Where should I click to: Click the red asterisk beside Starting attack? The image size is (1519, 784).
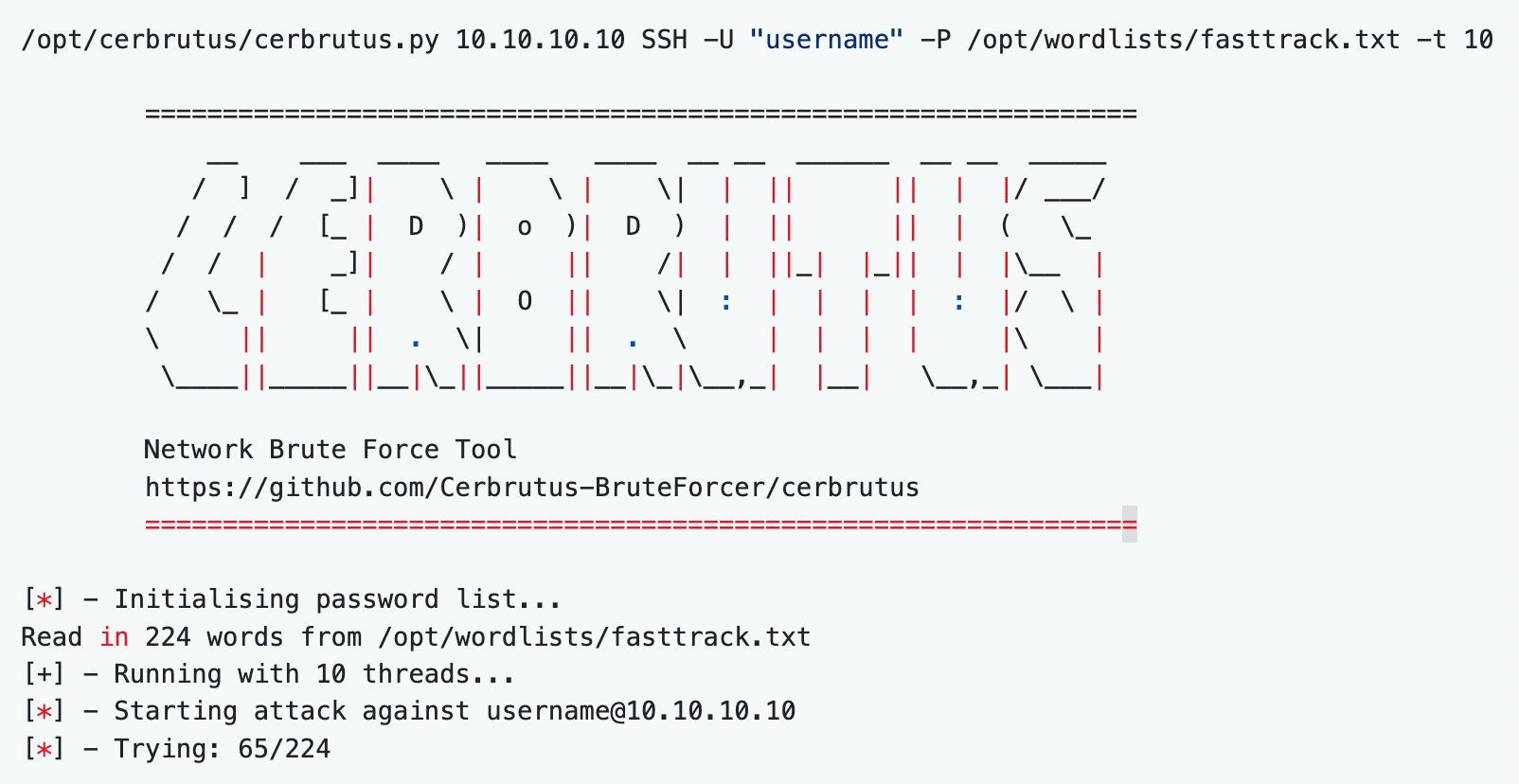tap(44, 711)
